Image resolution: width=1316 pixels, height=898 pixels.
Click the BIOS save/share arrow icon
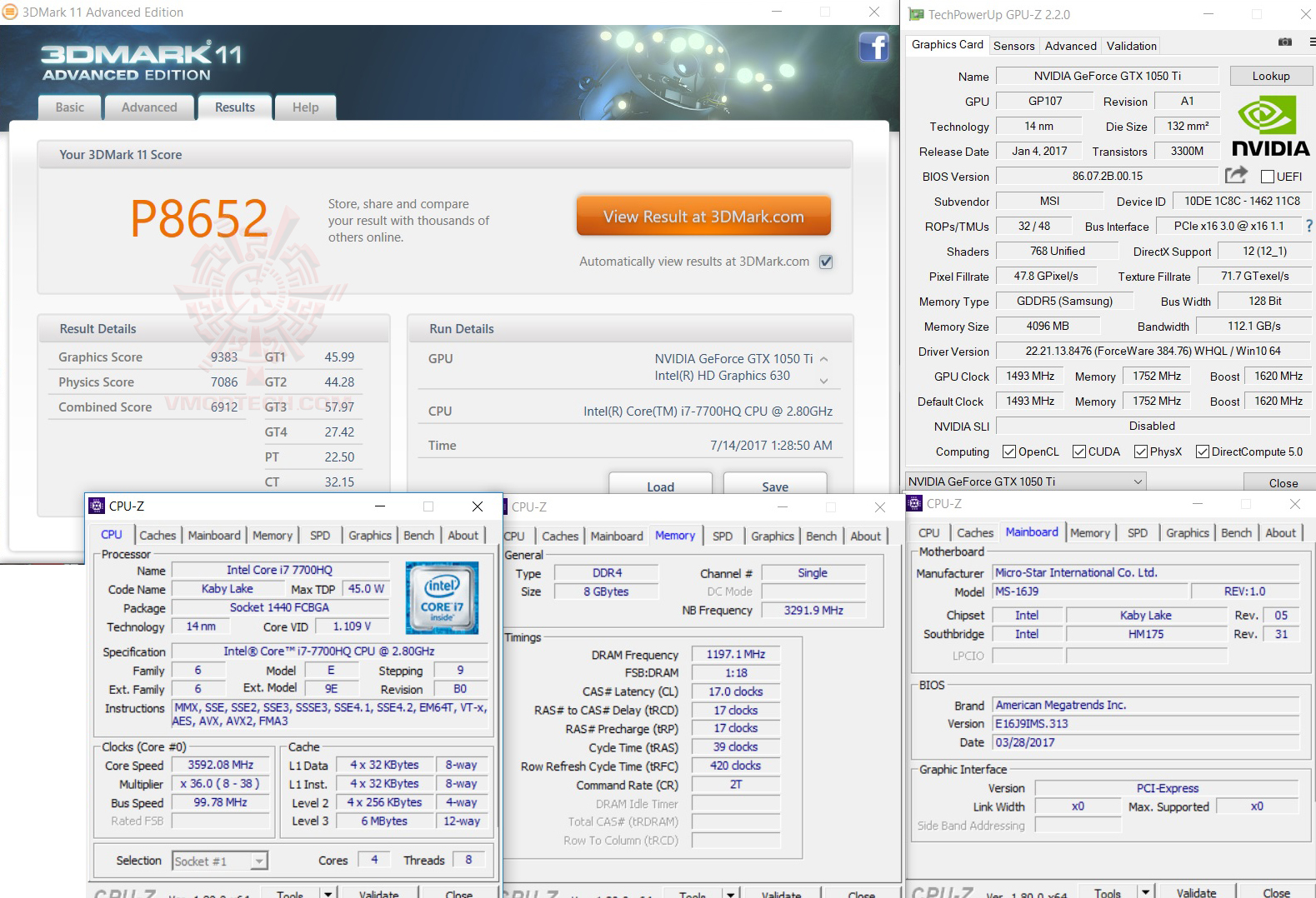1237,175
